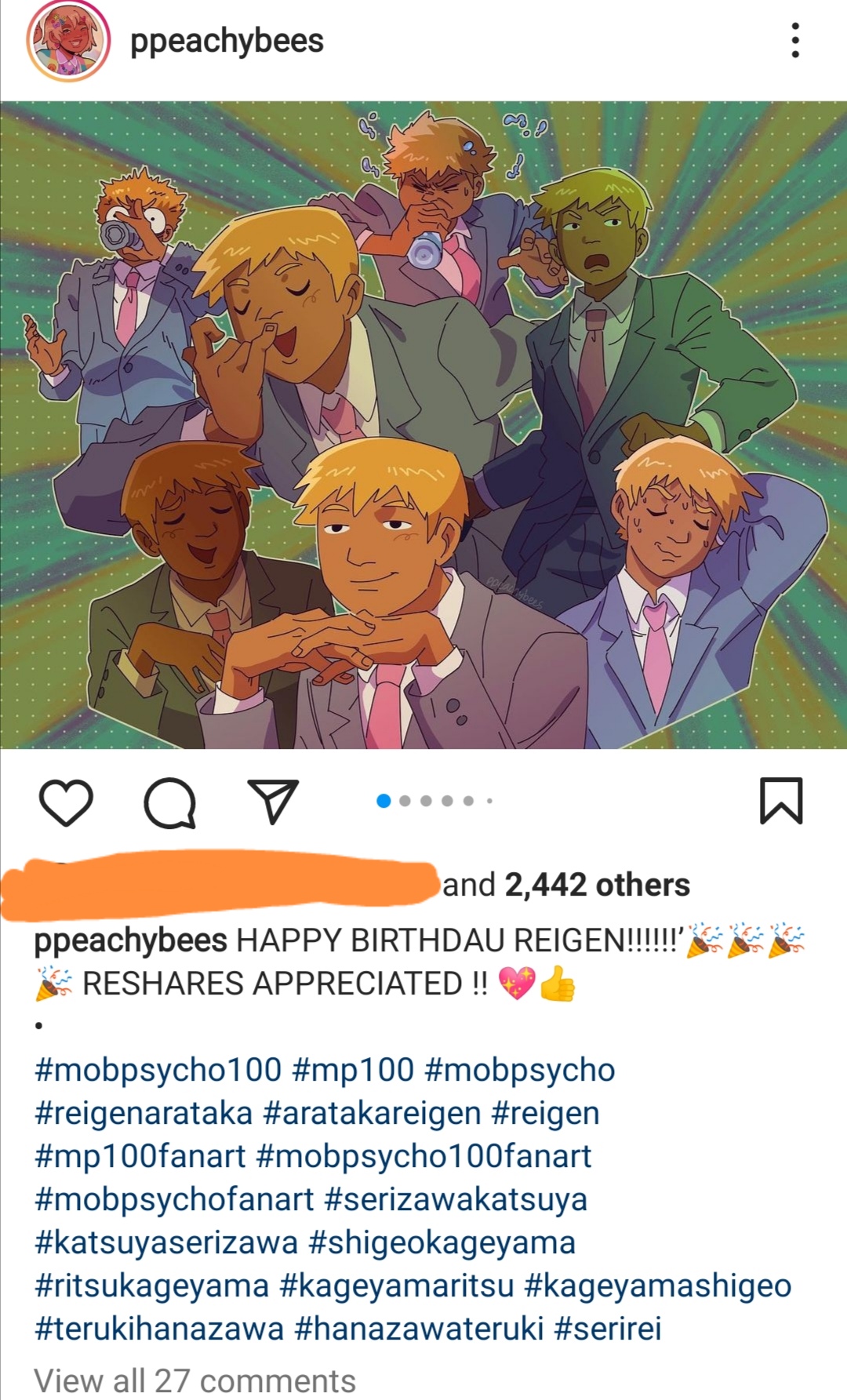This screenshot has width=847, height=1400.
Task: Open the #serizawakatsuya hashtag
Action: point(456,1199)
